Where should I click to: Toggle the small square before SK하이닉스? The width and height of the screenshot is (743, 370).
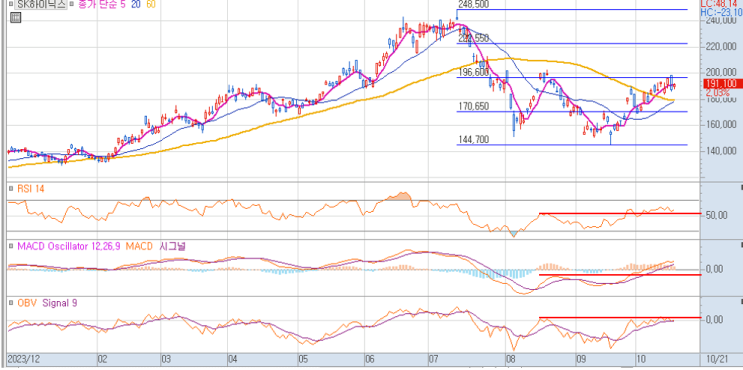point(10,5)
